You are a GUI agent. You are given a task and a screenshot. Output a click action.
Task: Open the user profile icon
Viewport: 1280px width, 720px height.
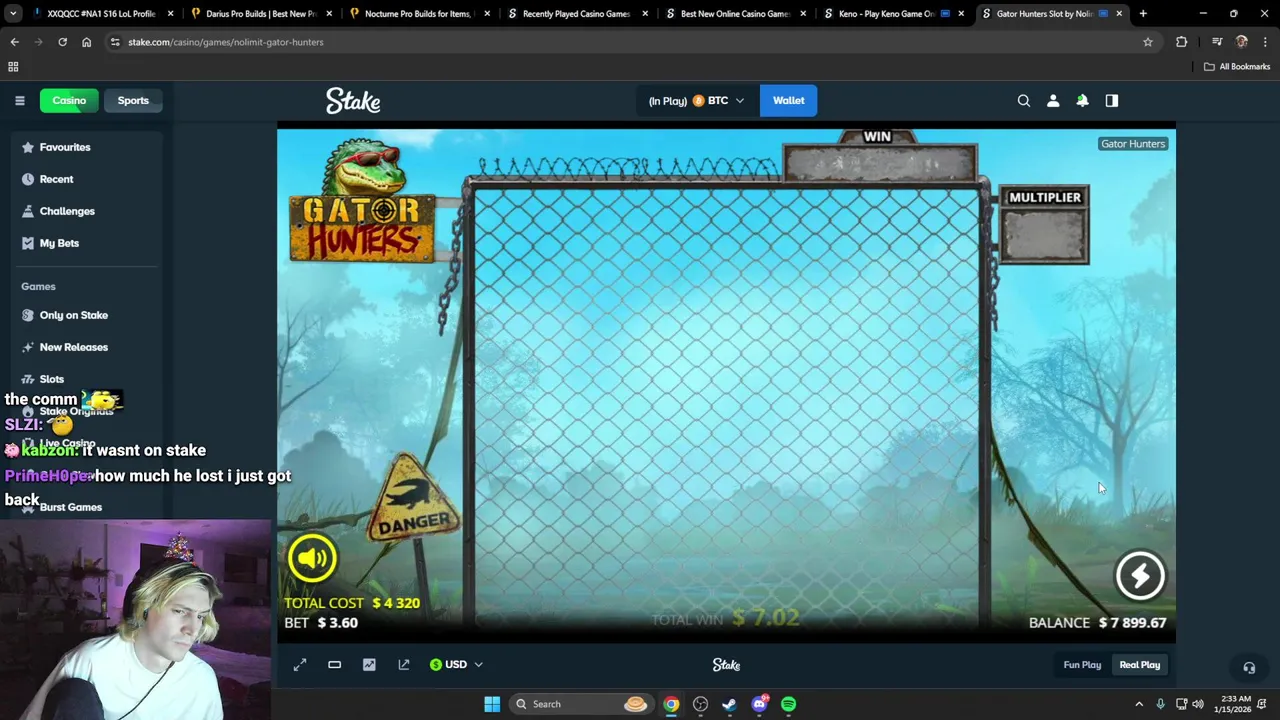pyautogui.click(x=1053, y=100)
